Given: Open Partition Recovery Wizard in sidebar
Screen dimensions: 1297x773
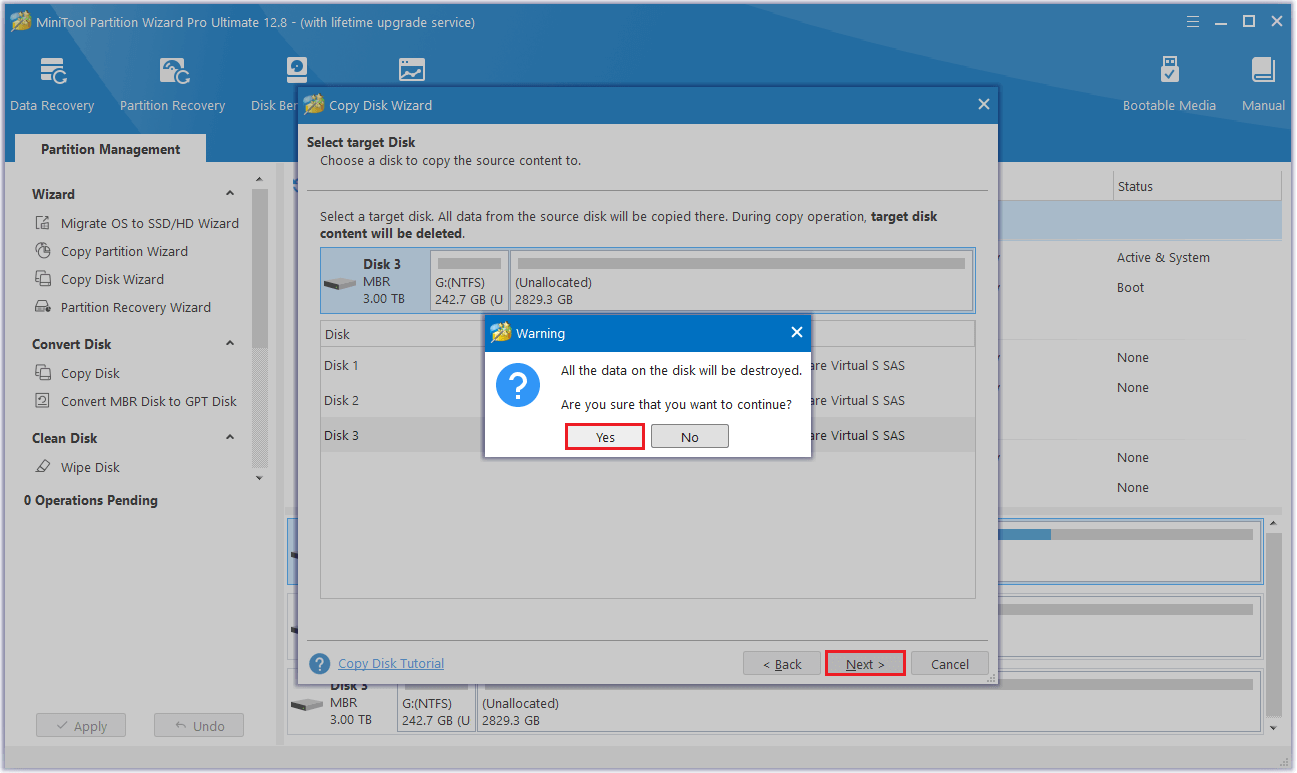Looking at the screenshot, I should (135, 308).
